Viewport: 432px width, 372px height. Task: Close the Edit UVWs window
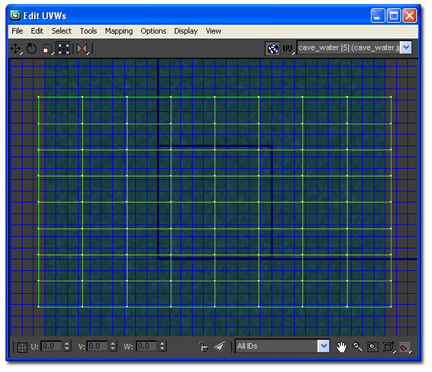pos(410,16)
